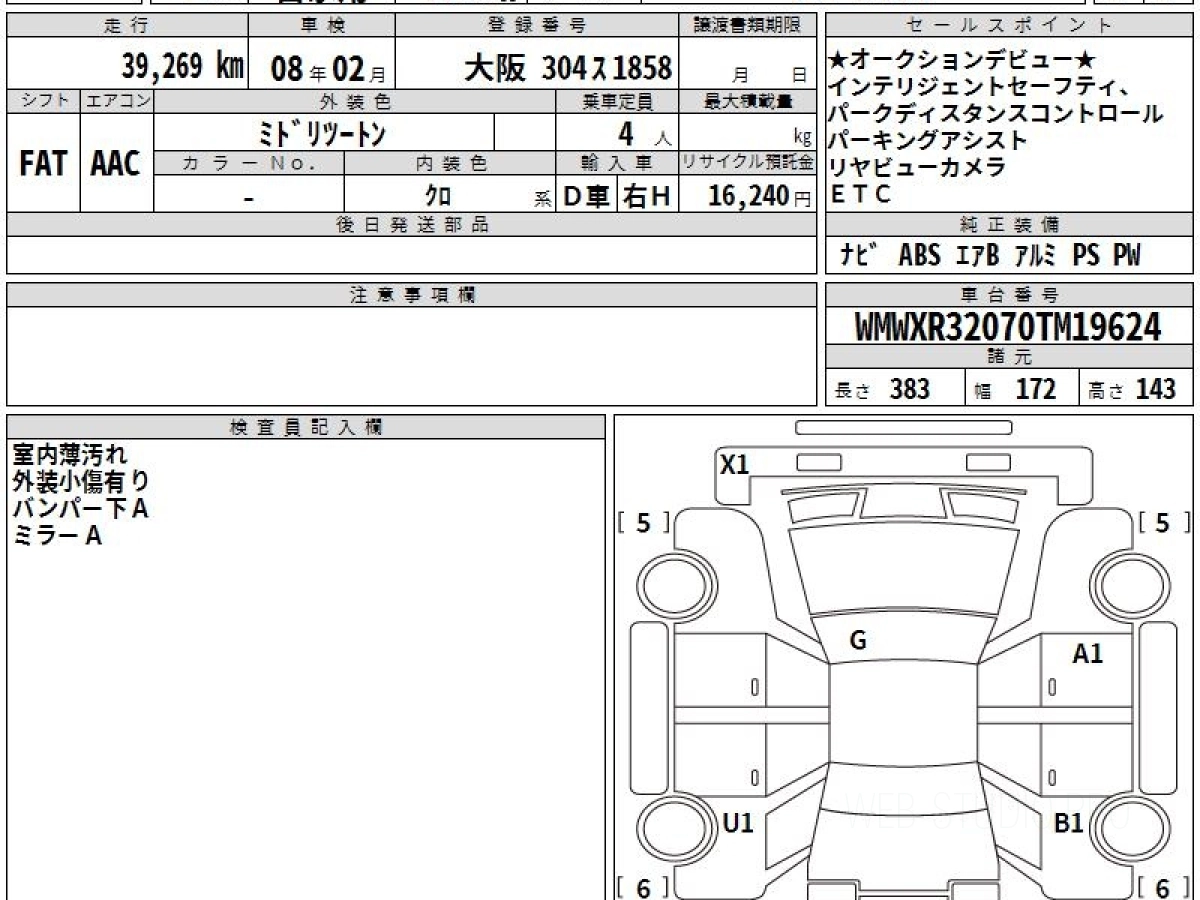Viewport: 1200px width, 900px height.
Task: Click the 後日発送部品 header
Action: 412,225
